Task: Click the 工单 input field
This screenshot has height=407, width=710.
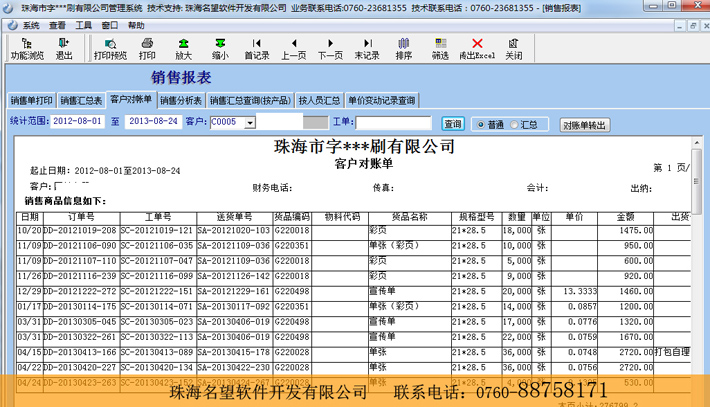Action: click(393, 122)
